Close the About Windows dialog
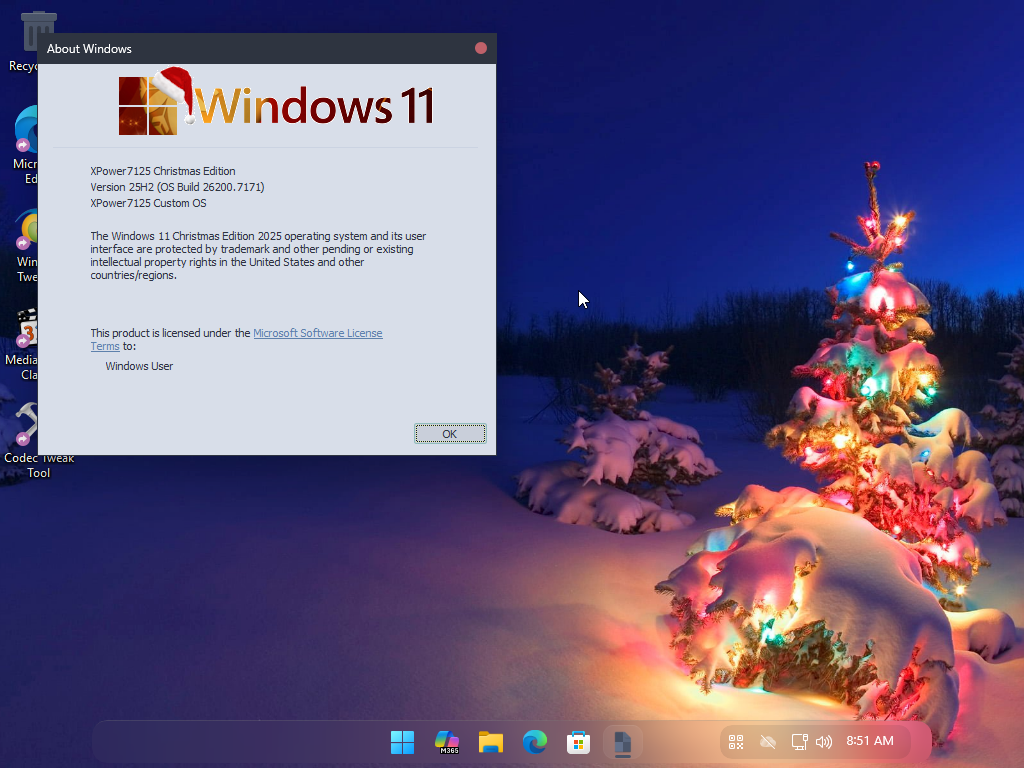This screenshot has height=768, width=1024. (481, 48)
